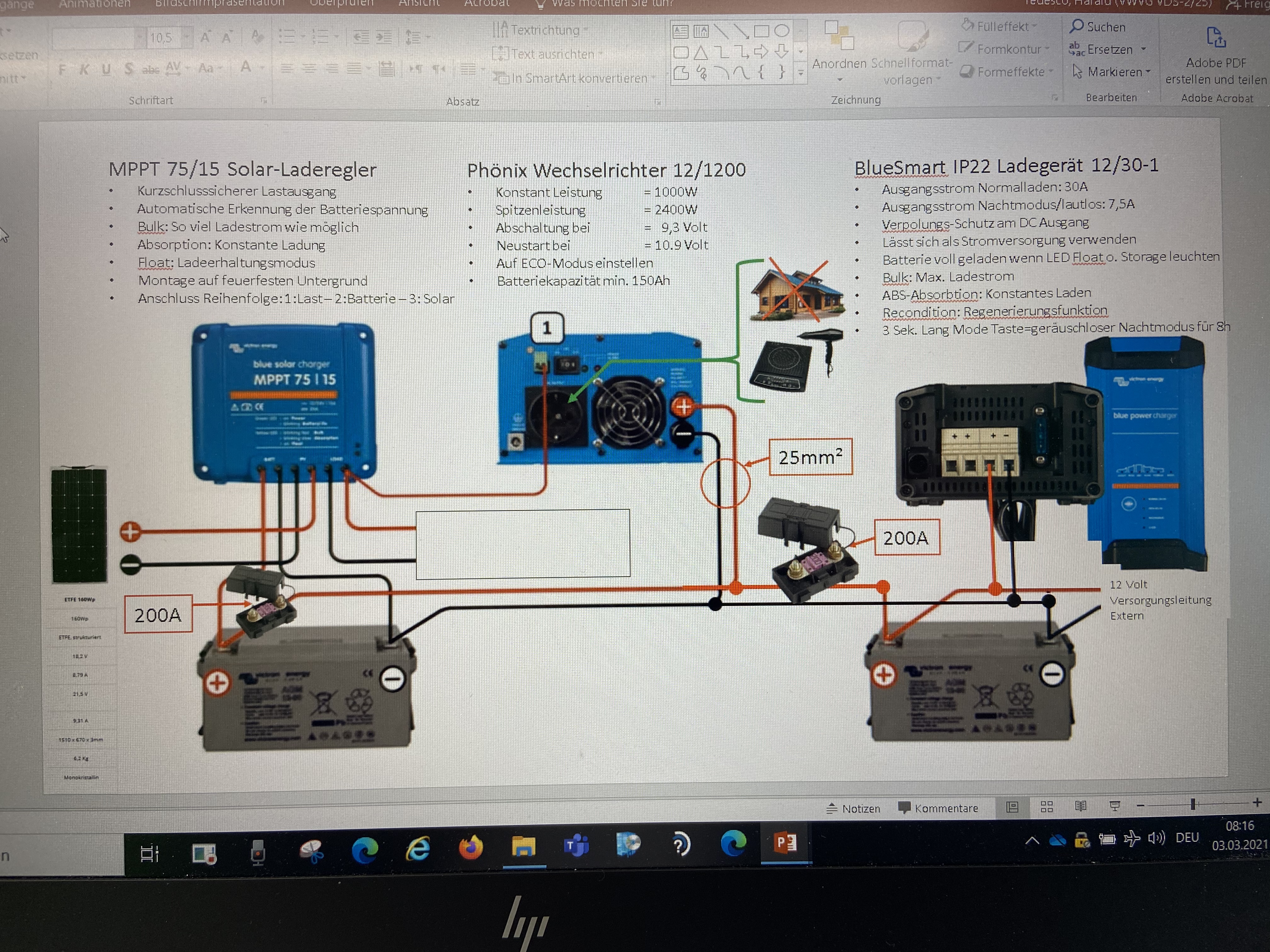Adjust the zoom slider handle
The height and width of the screenshot is (952, 1270).
pos(1193,804)
